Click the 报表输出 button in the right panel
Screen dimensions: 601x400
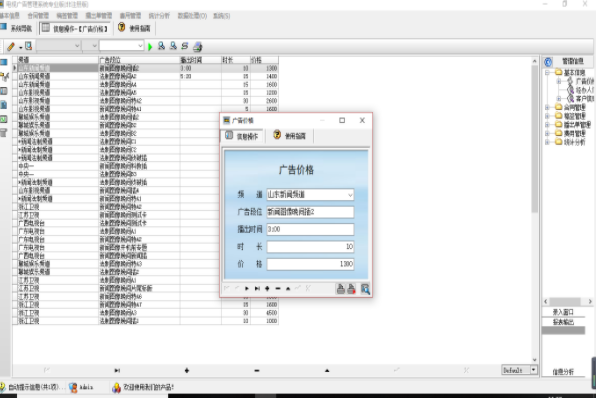[x=563, y=322]
